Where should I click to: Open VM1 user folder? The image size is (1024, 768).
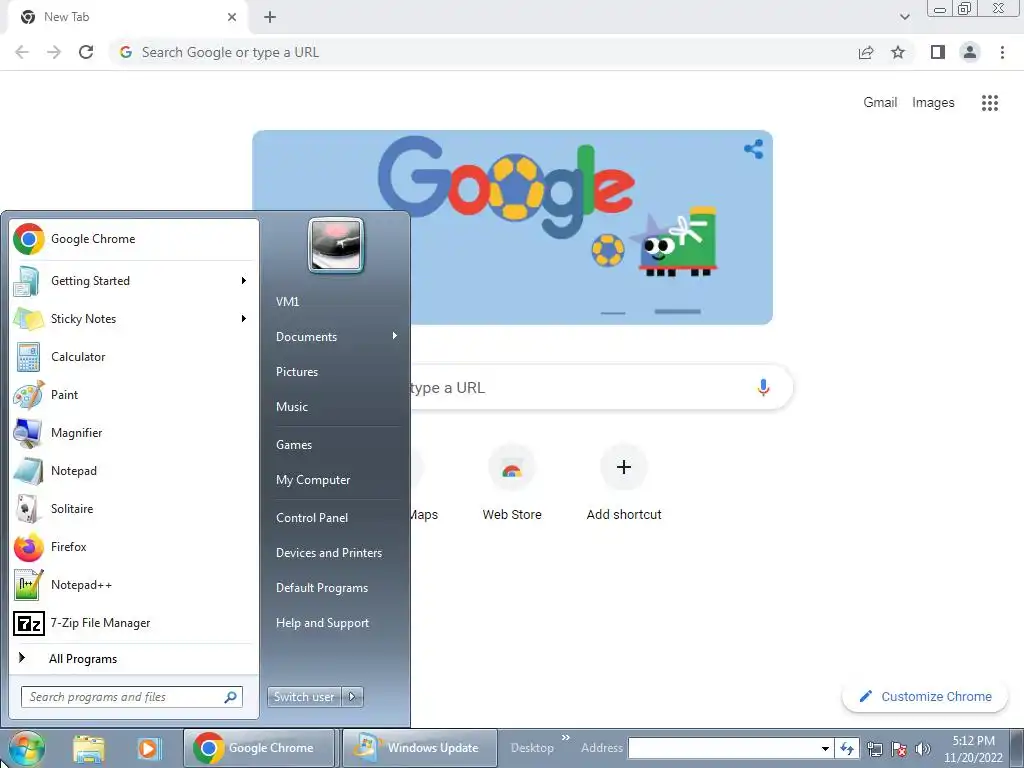point(287,302)
